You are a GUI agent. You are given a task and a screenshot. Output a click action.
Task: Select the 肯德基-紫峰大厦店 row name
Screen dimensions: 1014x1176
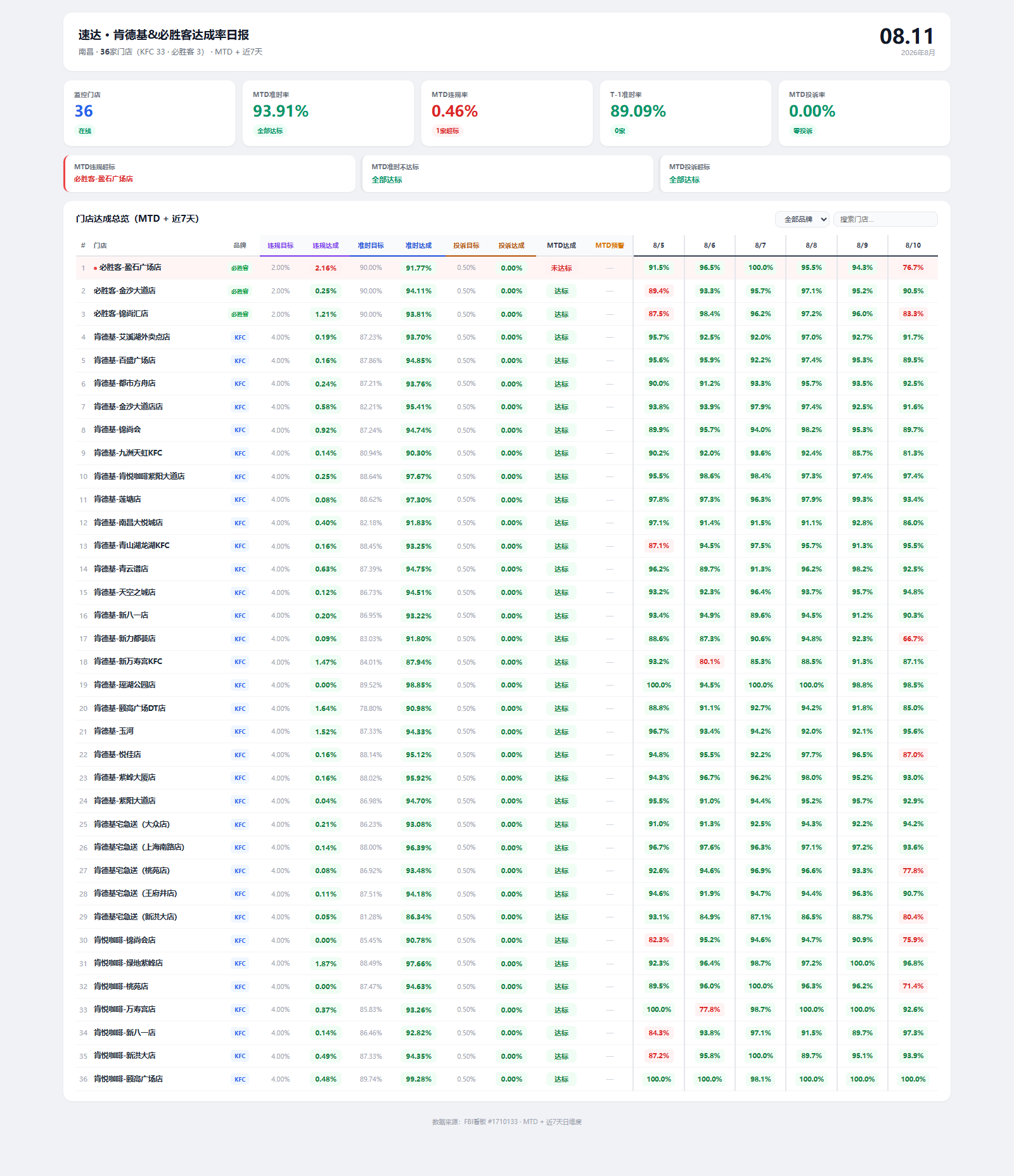(x=125, y=778)
